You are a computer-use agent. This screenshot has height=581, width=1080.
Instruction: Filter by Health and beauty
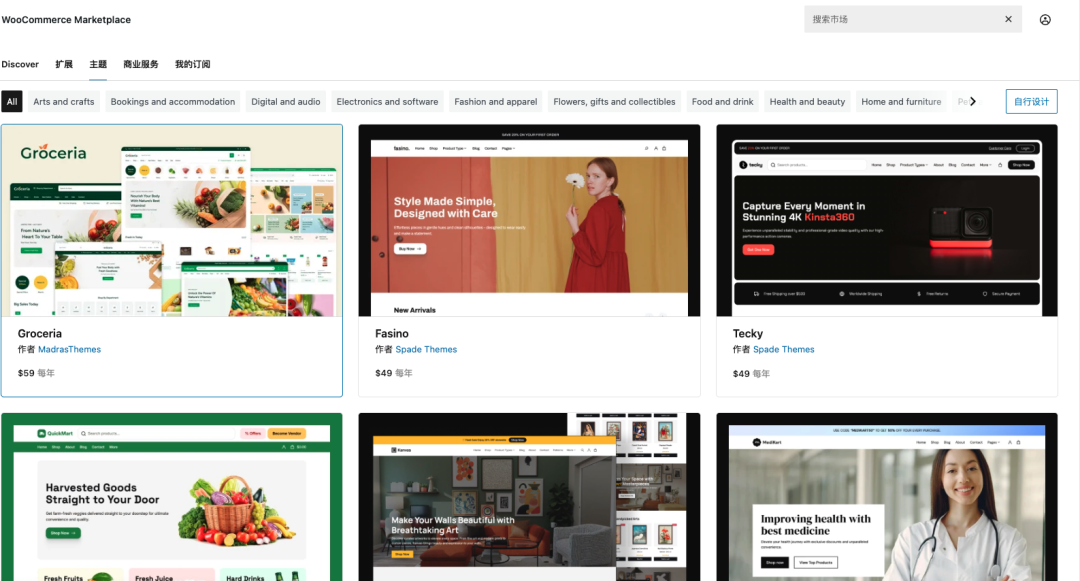(807, 101)
